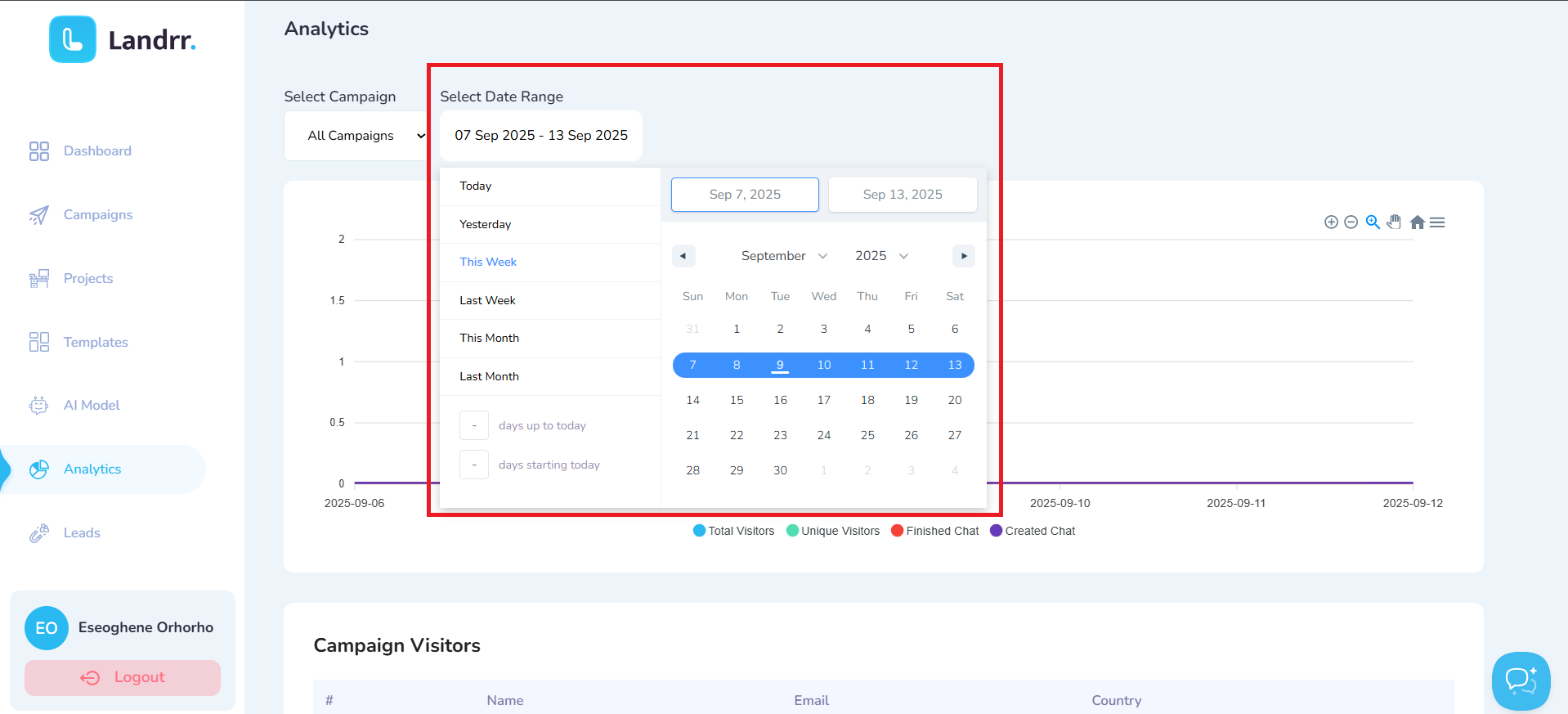Select September 1 in the calendar
The height and width of the screenshot is (714, 1568).
point(737,329)
